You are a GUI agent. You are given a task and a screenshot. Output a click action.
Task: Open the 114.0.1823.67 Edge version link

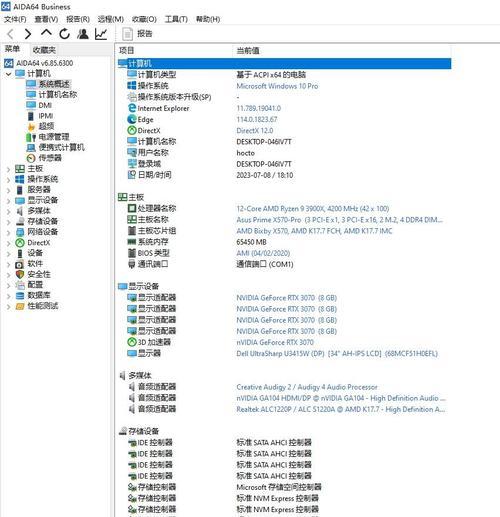[x=257, y=119]
